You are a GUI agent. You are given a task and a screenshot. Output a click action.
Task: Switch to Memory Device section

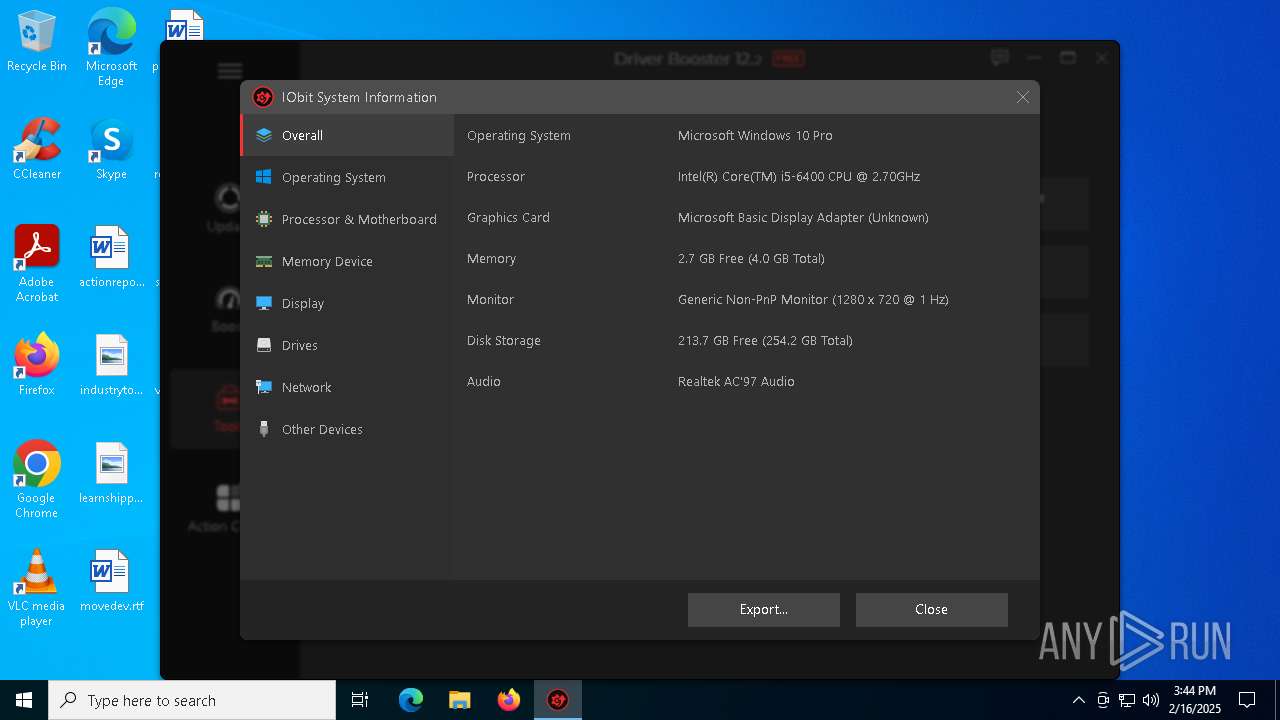pos(347,261)
